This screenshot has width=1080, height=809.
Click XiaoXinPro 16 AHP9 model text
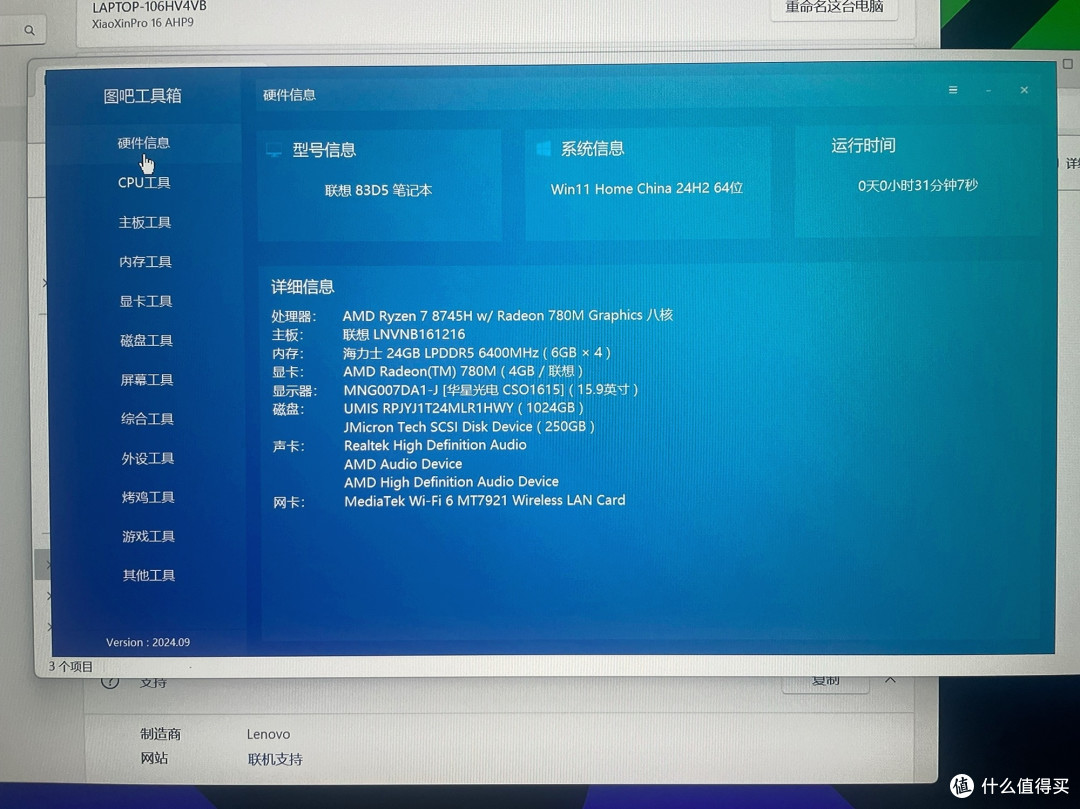click(143, 23)
